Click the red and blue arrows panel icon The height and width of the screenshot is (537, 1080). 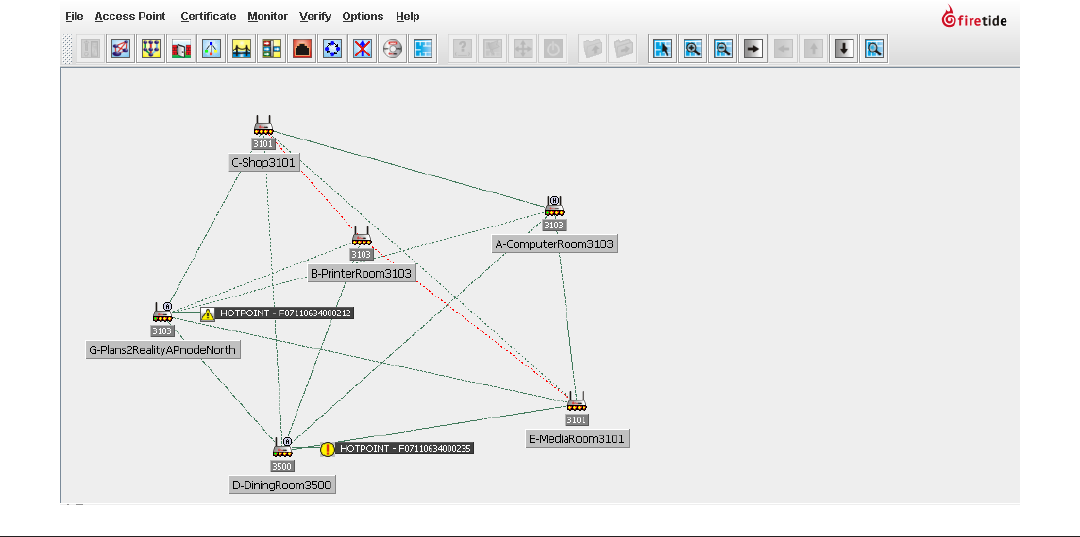click(271, 49)
